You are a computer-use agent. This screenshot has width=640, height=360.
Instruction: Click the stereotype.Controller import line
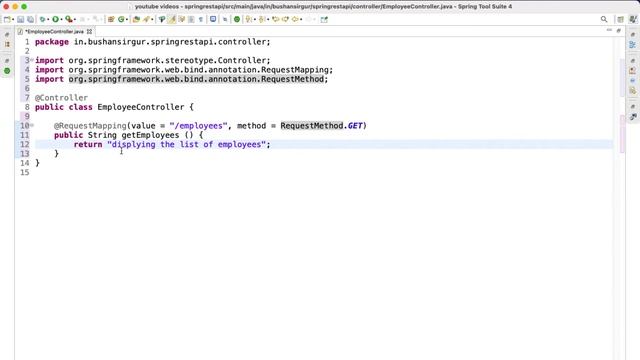[153, 60]
